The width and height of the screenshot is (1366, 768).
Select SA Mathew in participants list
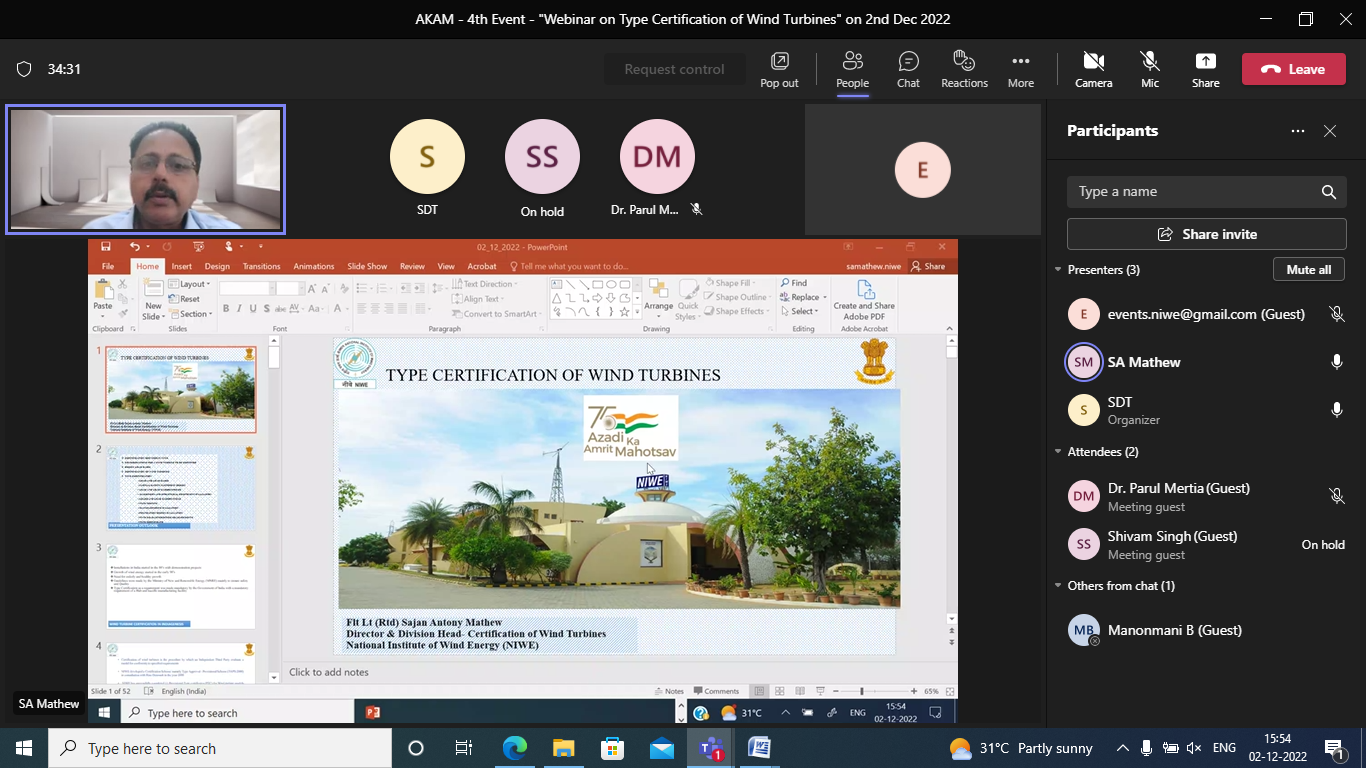pyautogui.click(x=1144, y=362)
